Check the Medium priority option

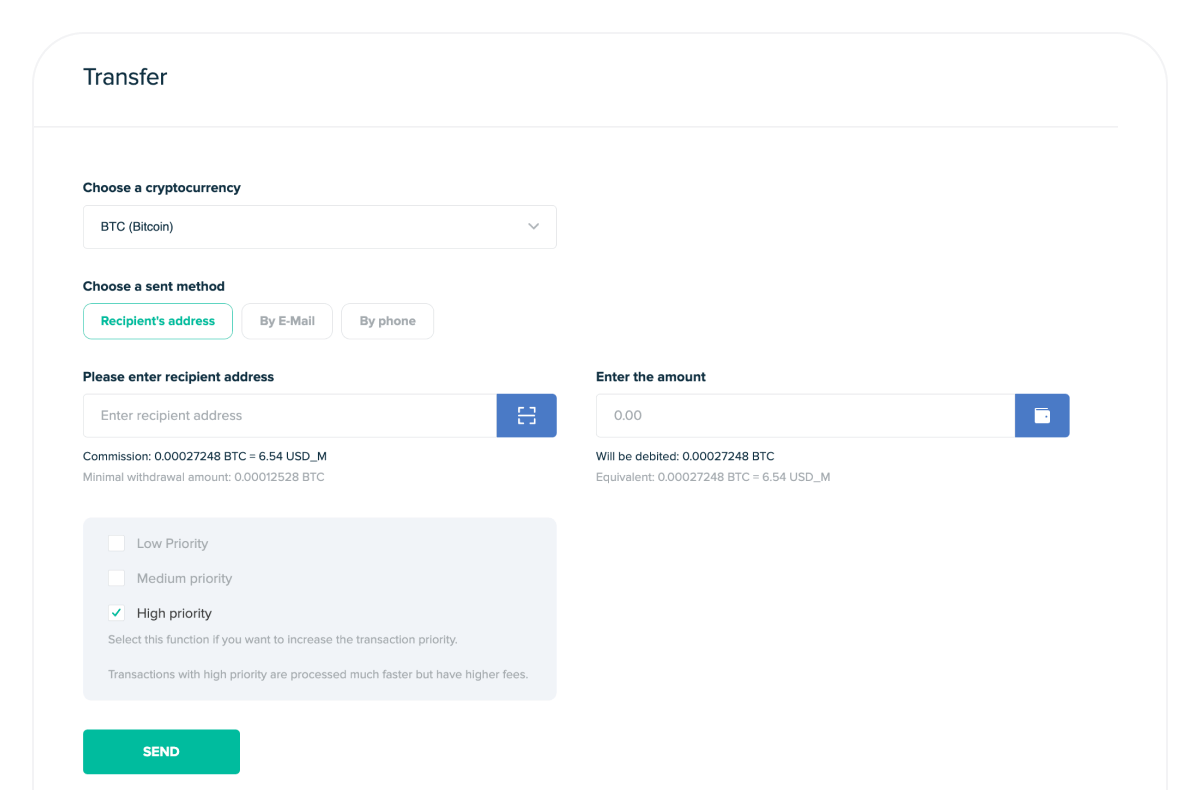(x=116, y=578)
